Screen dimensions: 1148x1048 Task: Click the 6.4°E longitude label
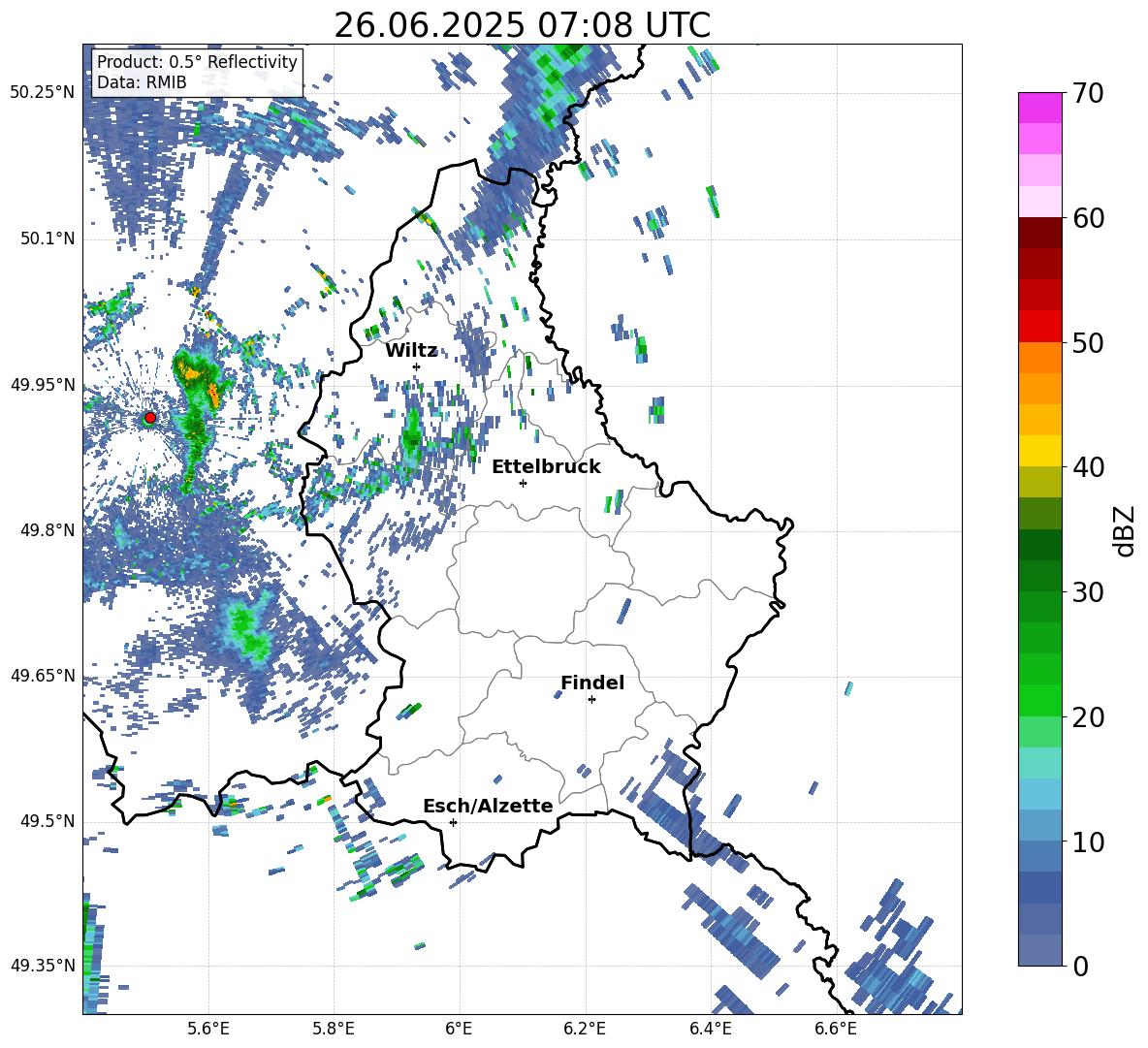tap(711, 1029)
